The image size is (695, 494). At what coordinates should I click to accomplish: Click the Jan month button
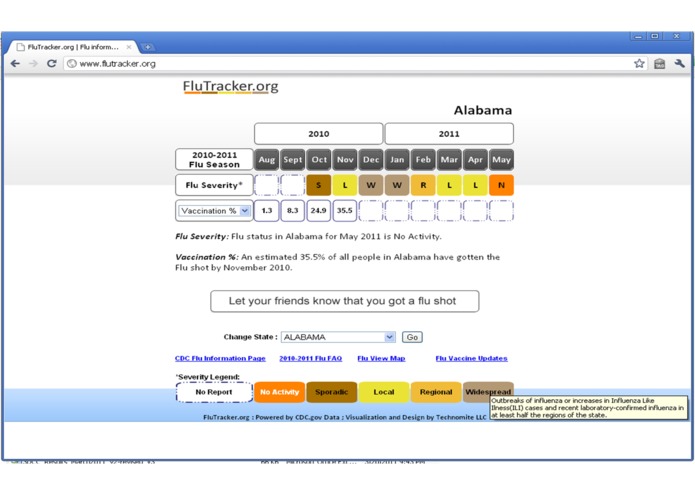397,159
